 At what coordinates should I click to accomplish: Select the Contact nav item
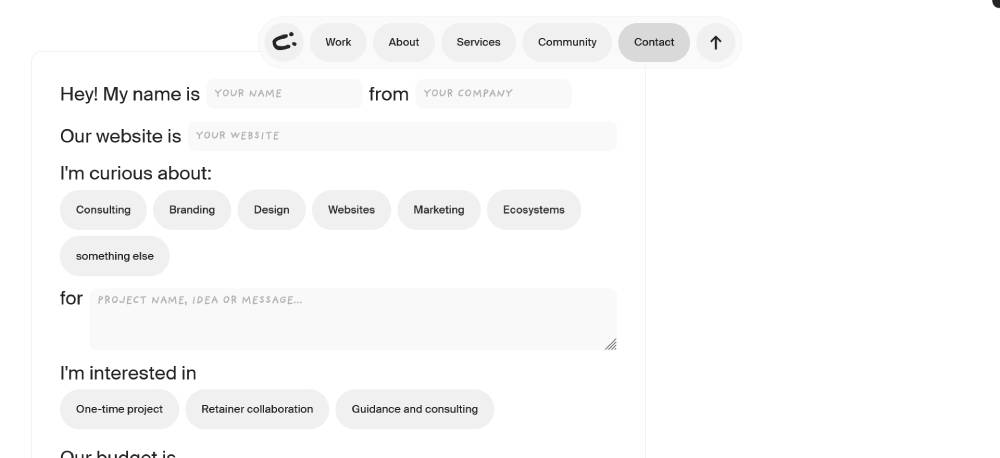pos(654,42)
